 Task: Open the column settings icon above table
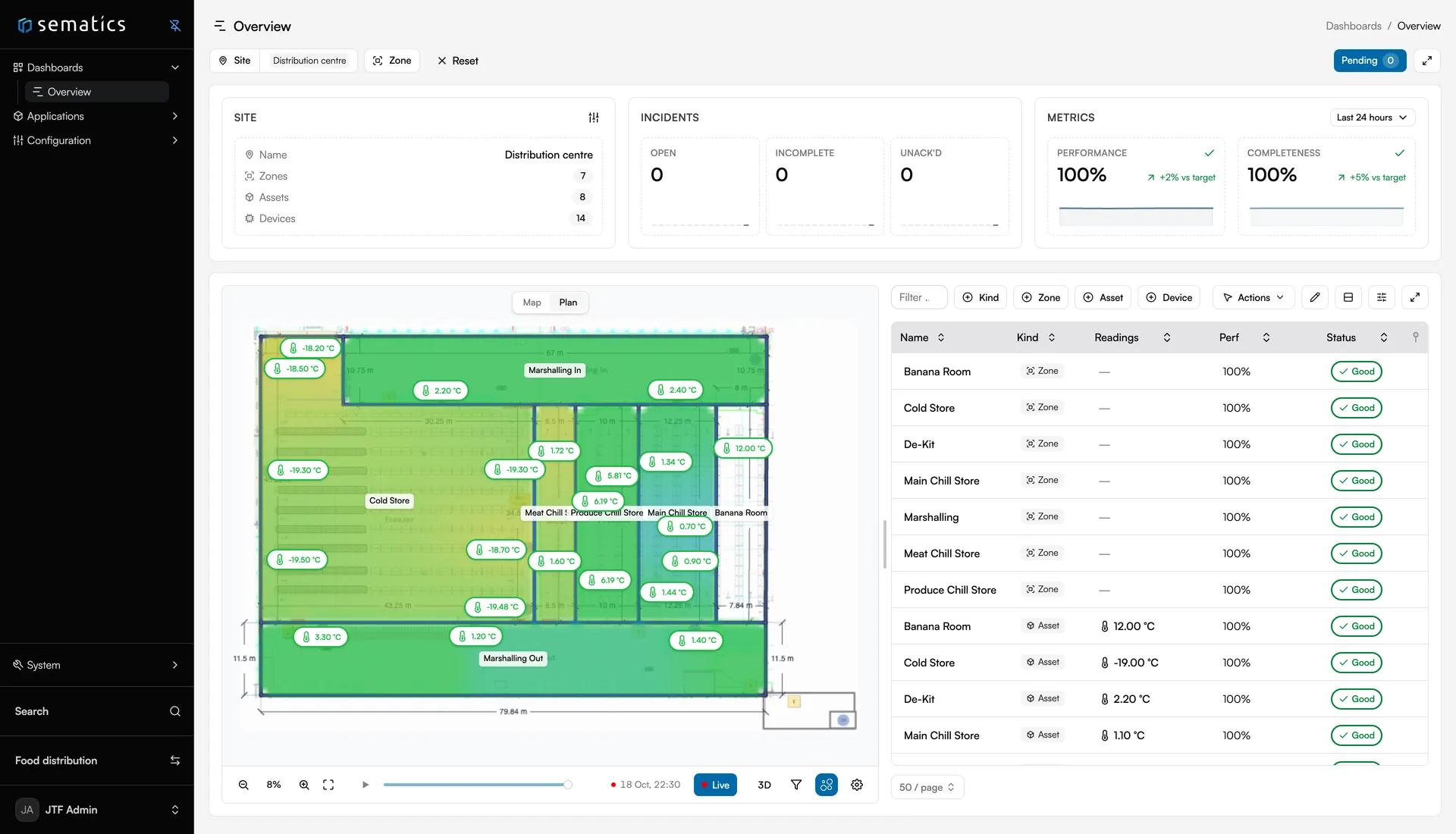coord(1382,297)
